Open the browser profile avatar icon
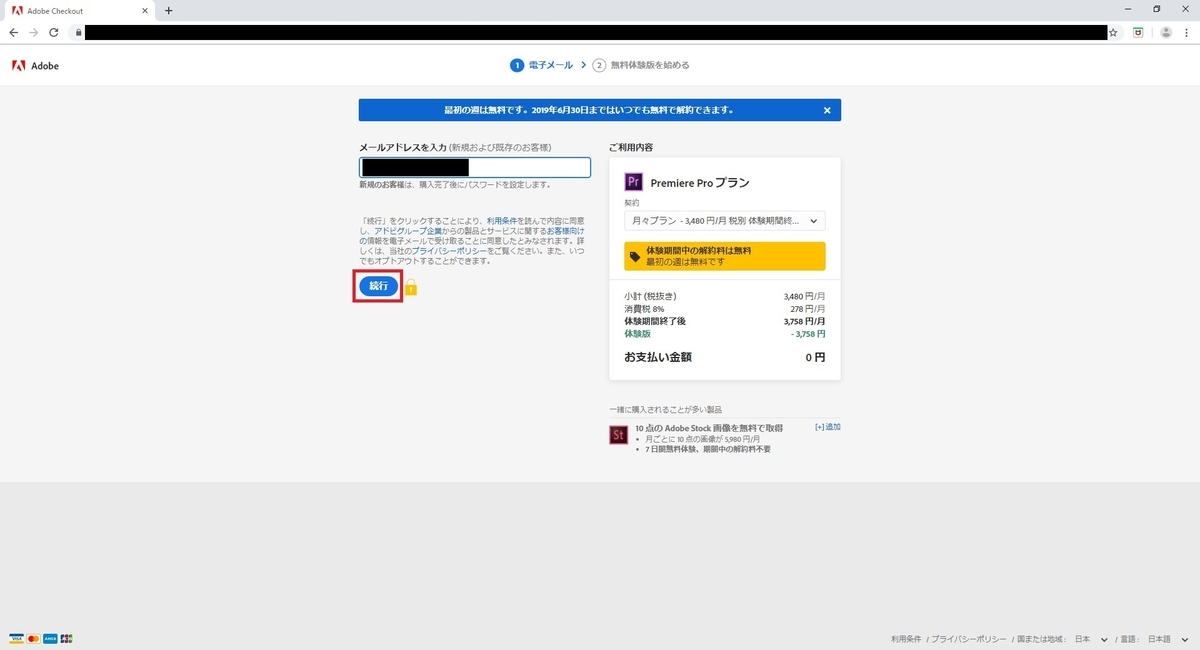 point(1165,32)
